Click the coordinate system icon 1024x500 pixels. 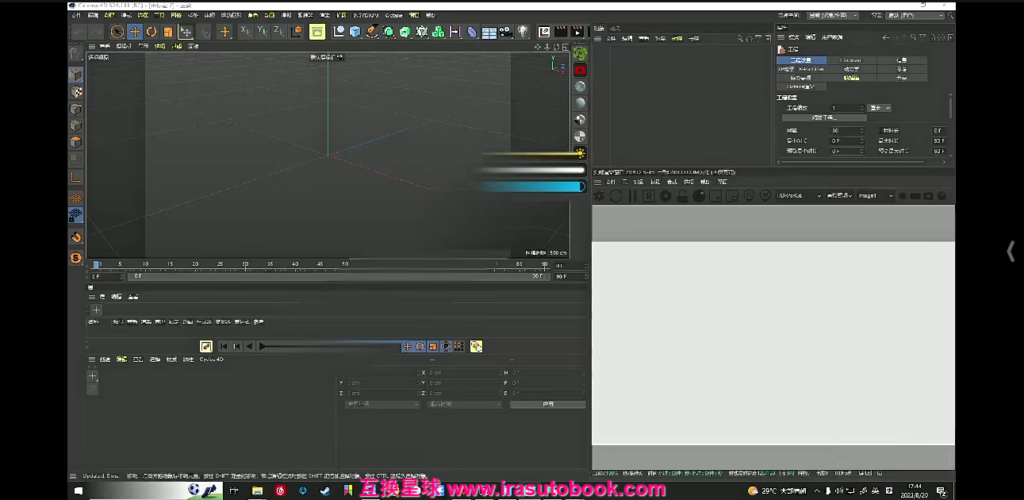pos(296,31)
